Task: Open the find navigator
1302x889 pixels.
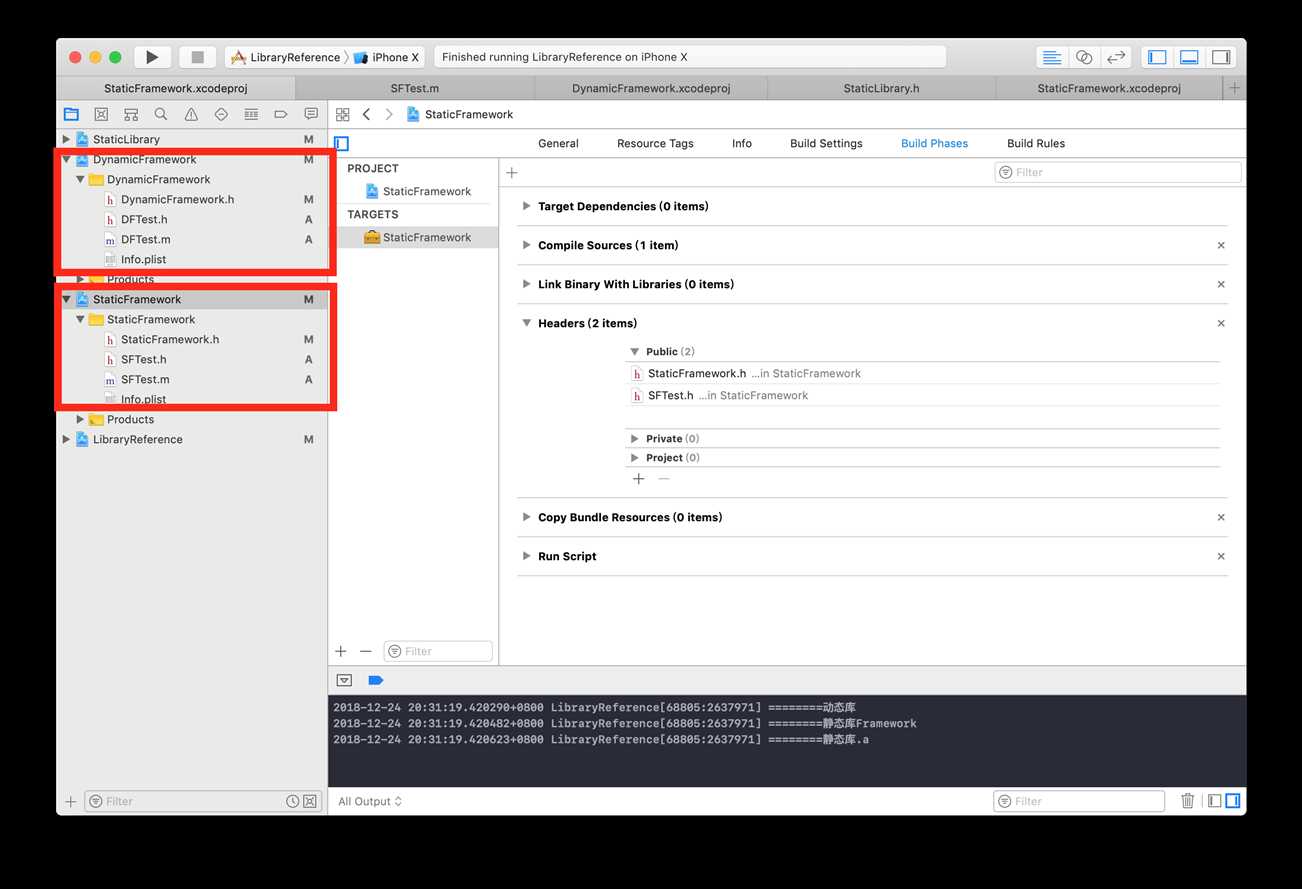Action: click(161, 114)
